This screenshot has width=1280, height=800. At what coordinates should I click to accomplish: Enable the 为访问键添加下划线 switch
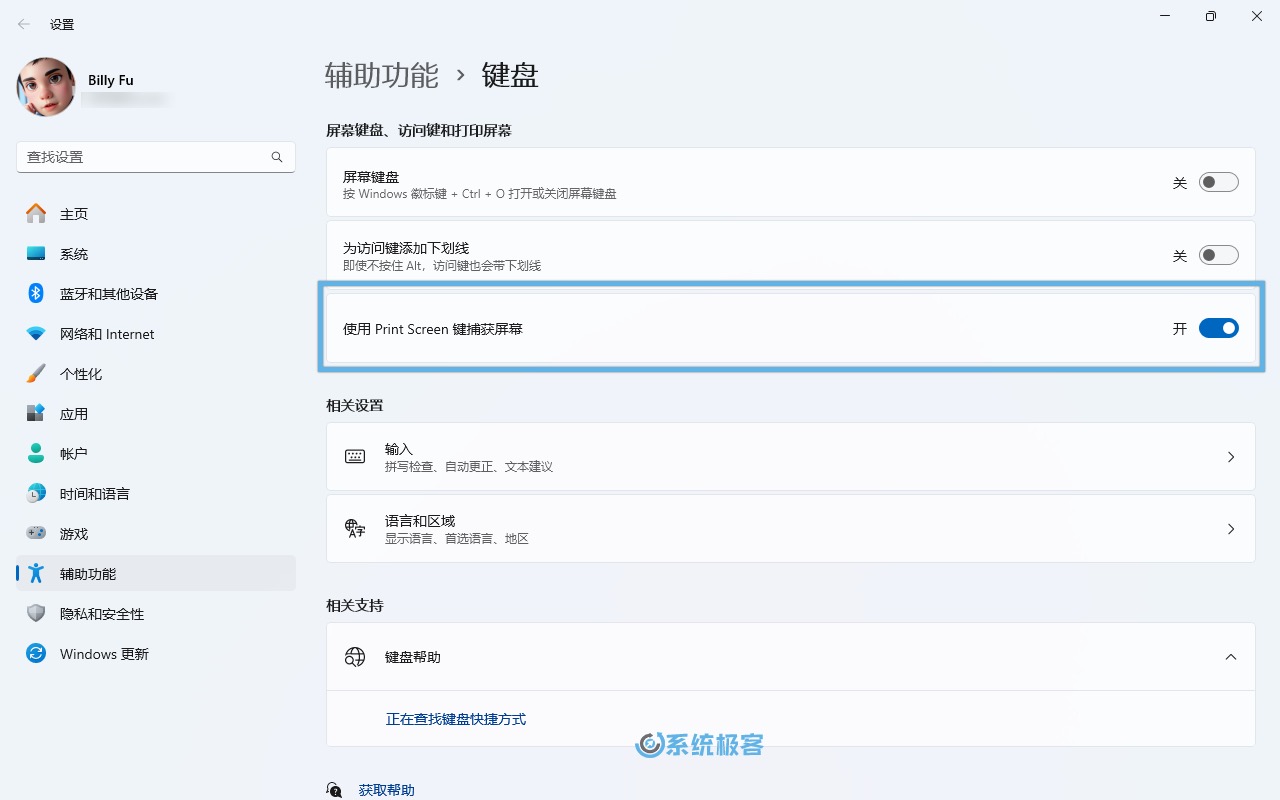coord(1219,256)
